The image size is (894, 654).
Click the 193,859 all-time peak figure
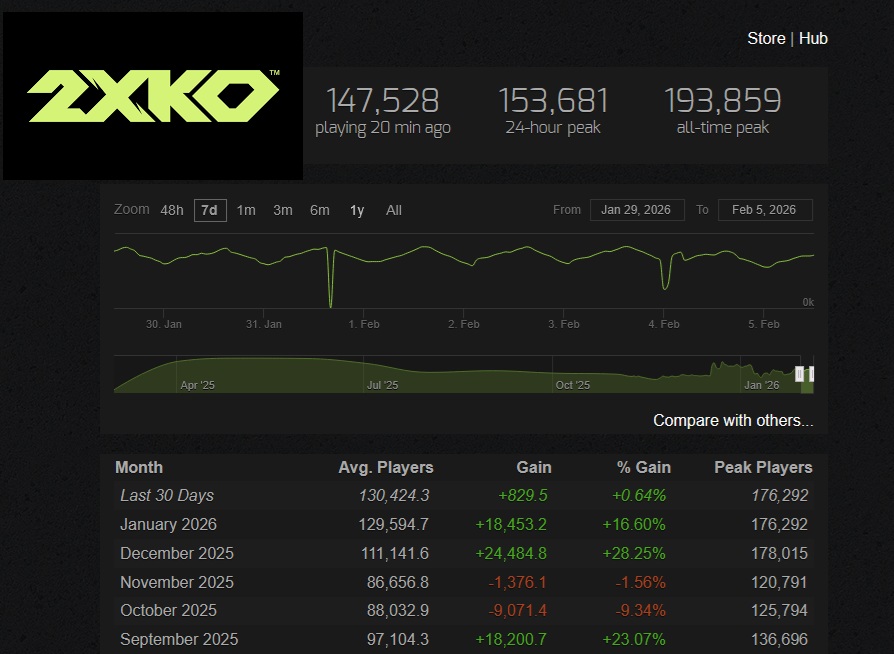pyautogui.click(x=722, y=100)
